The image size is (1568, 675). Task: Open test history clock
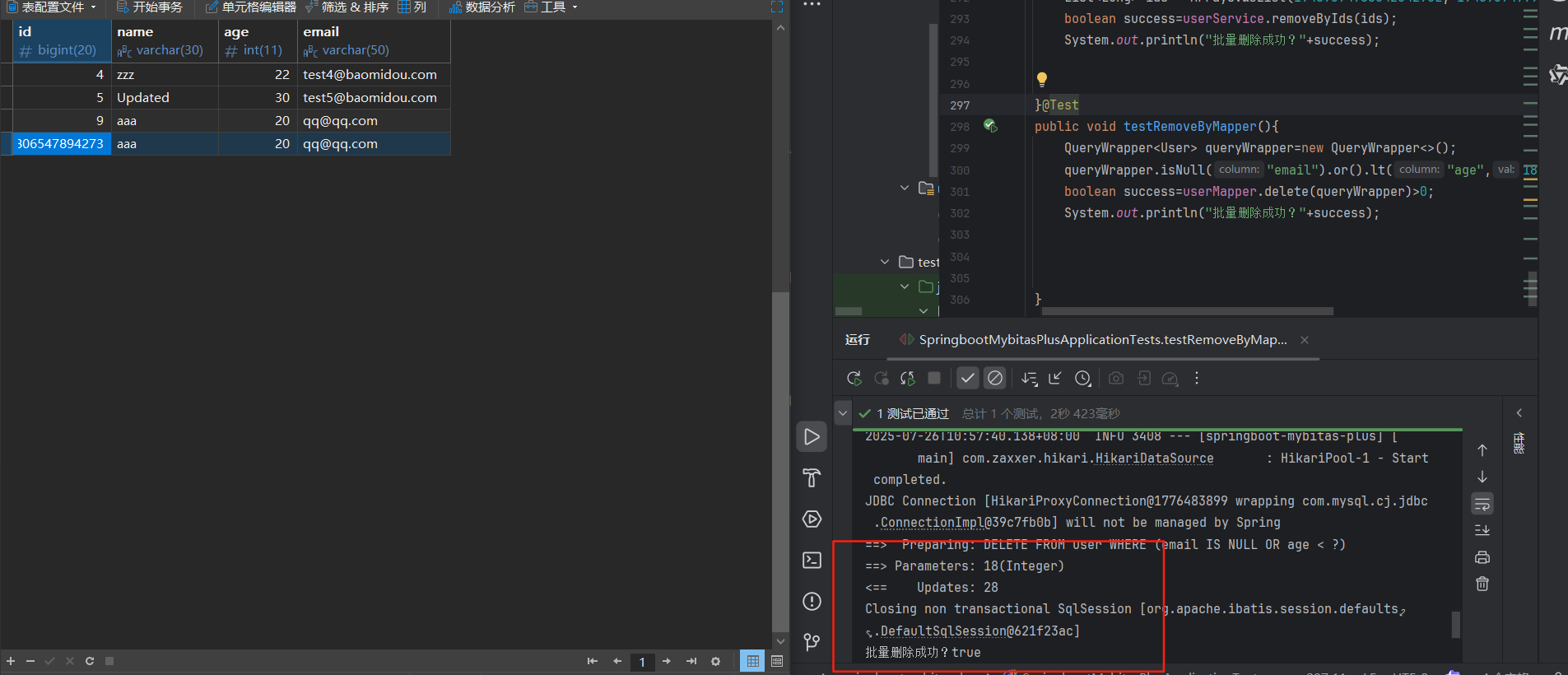[x=1082, y=379]
